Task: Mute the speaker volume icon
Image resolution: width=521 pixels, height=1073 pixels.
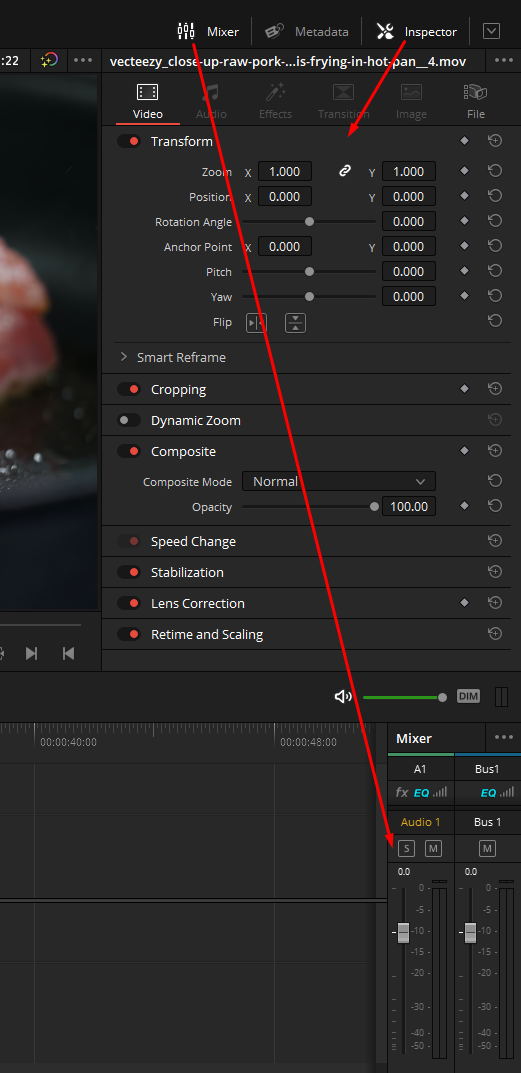Action: 342,697
